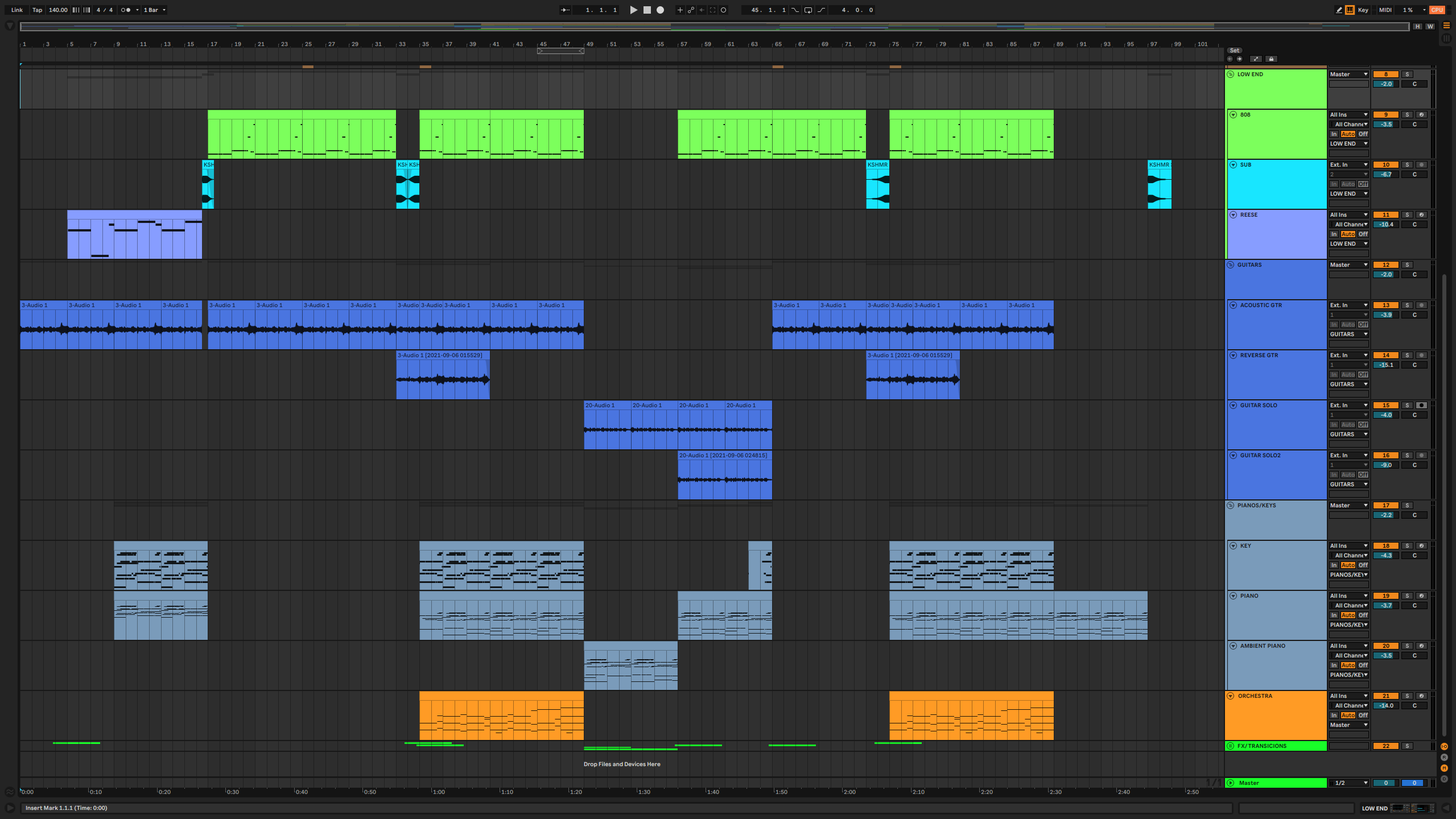Toggle the Arrangement Loop switch

point(808,10)
